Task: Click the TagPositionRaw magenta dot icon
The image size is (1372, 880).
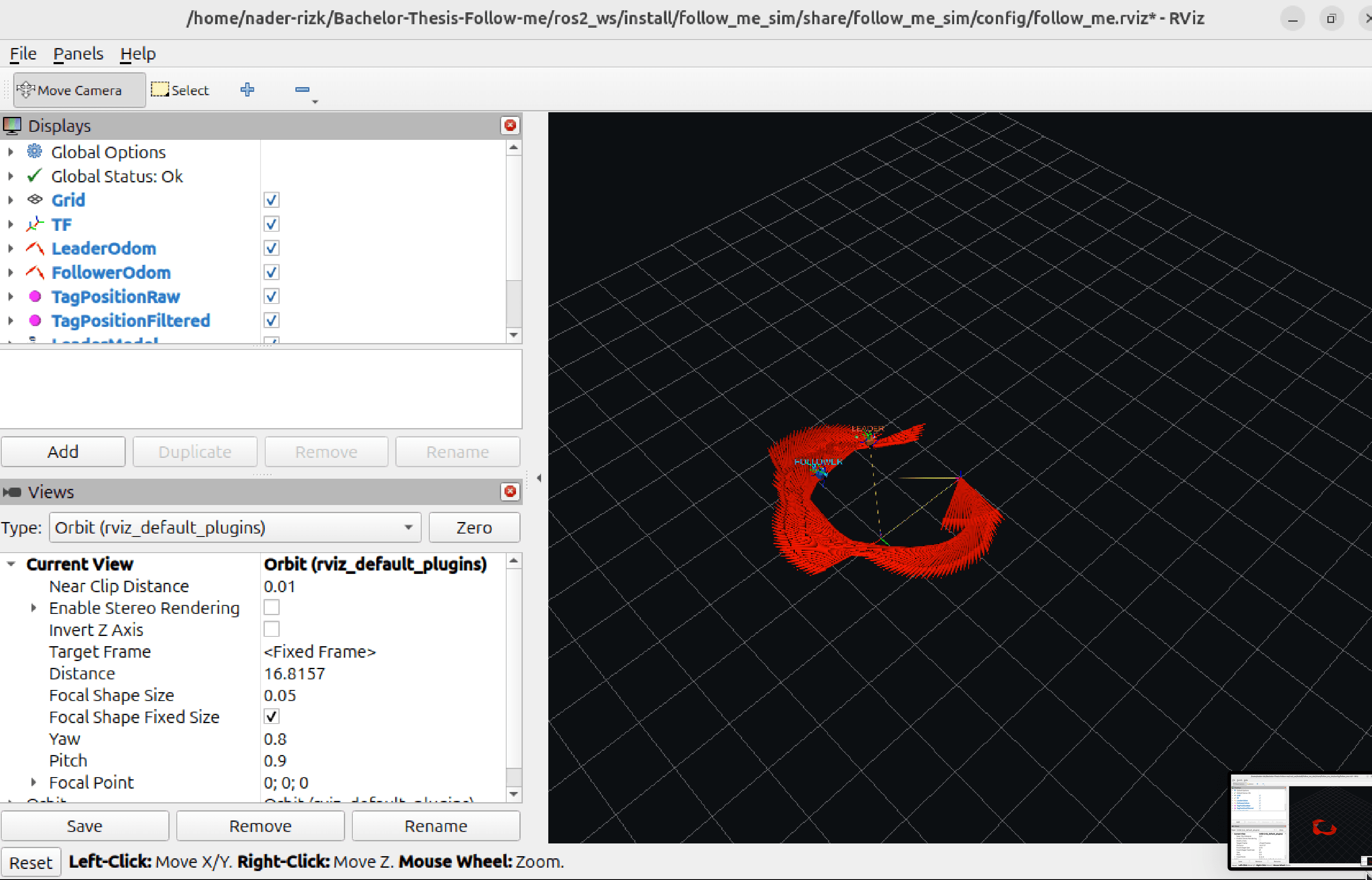Action: point(35,296)
